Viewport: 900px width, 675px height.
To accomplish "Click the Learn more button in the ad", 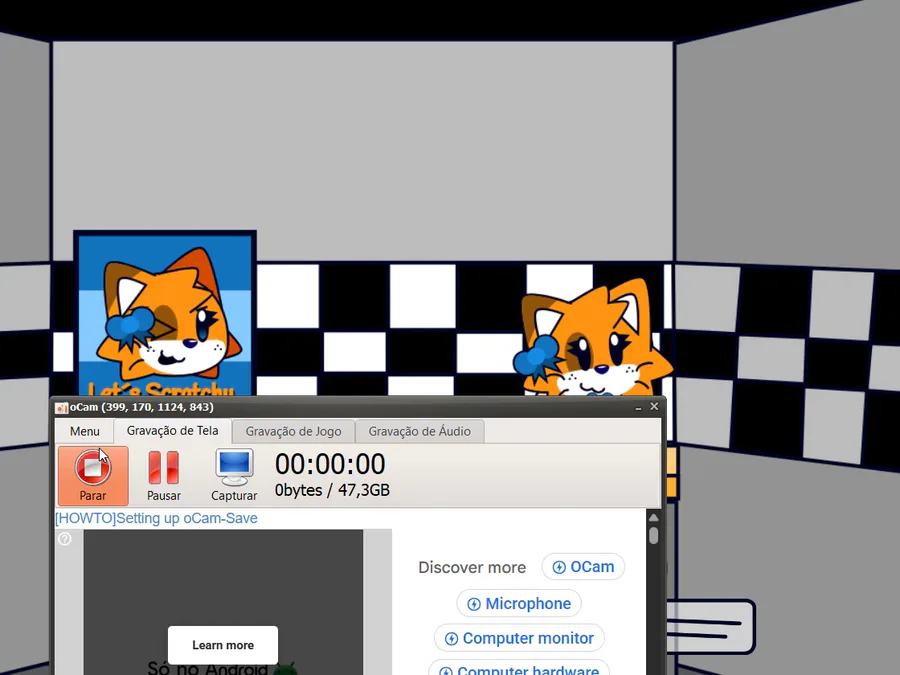I will 223,645.
